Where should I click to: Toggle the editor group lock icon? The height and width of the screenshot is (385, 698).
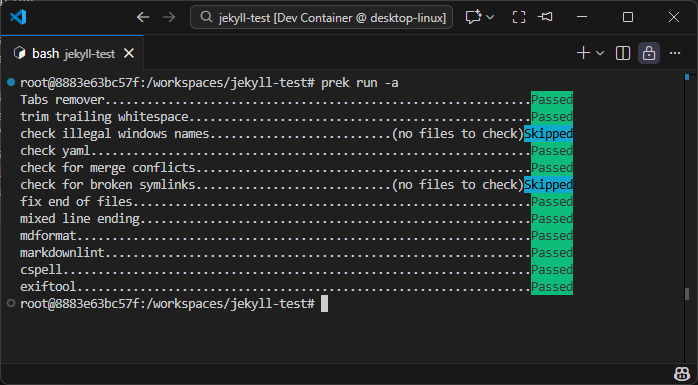[x=649, y=53]
